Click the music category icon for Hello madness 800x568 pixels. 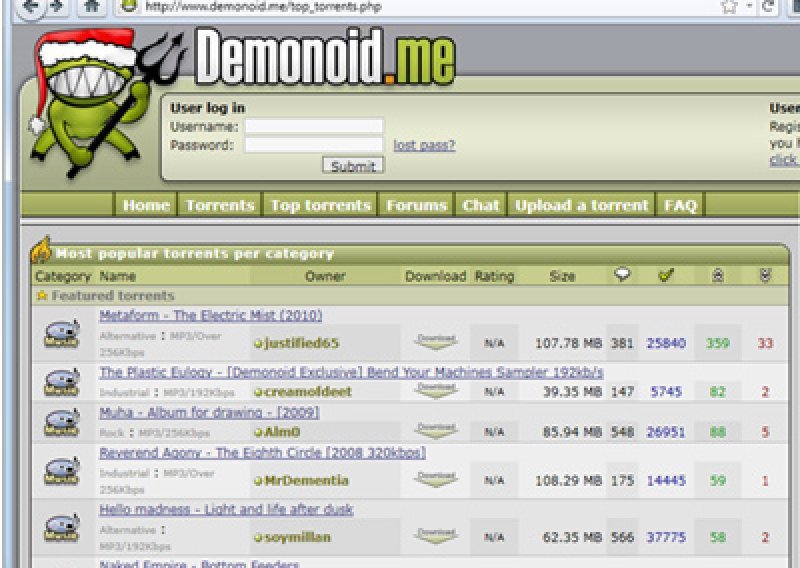coord(62,527)
